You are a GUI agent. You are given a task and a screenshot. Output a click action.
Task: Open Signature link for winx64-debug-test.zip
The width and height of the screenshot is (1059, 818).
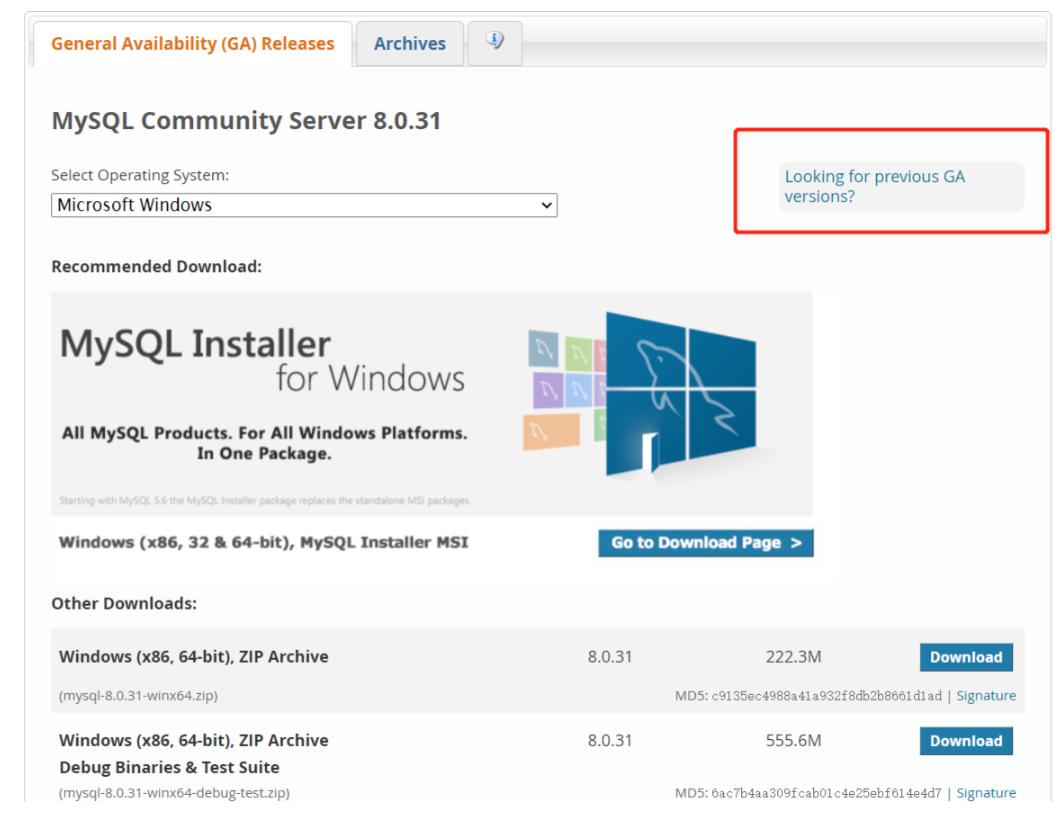point(985,793)
